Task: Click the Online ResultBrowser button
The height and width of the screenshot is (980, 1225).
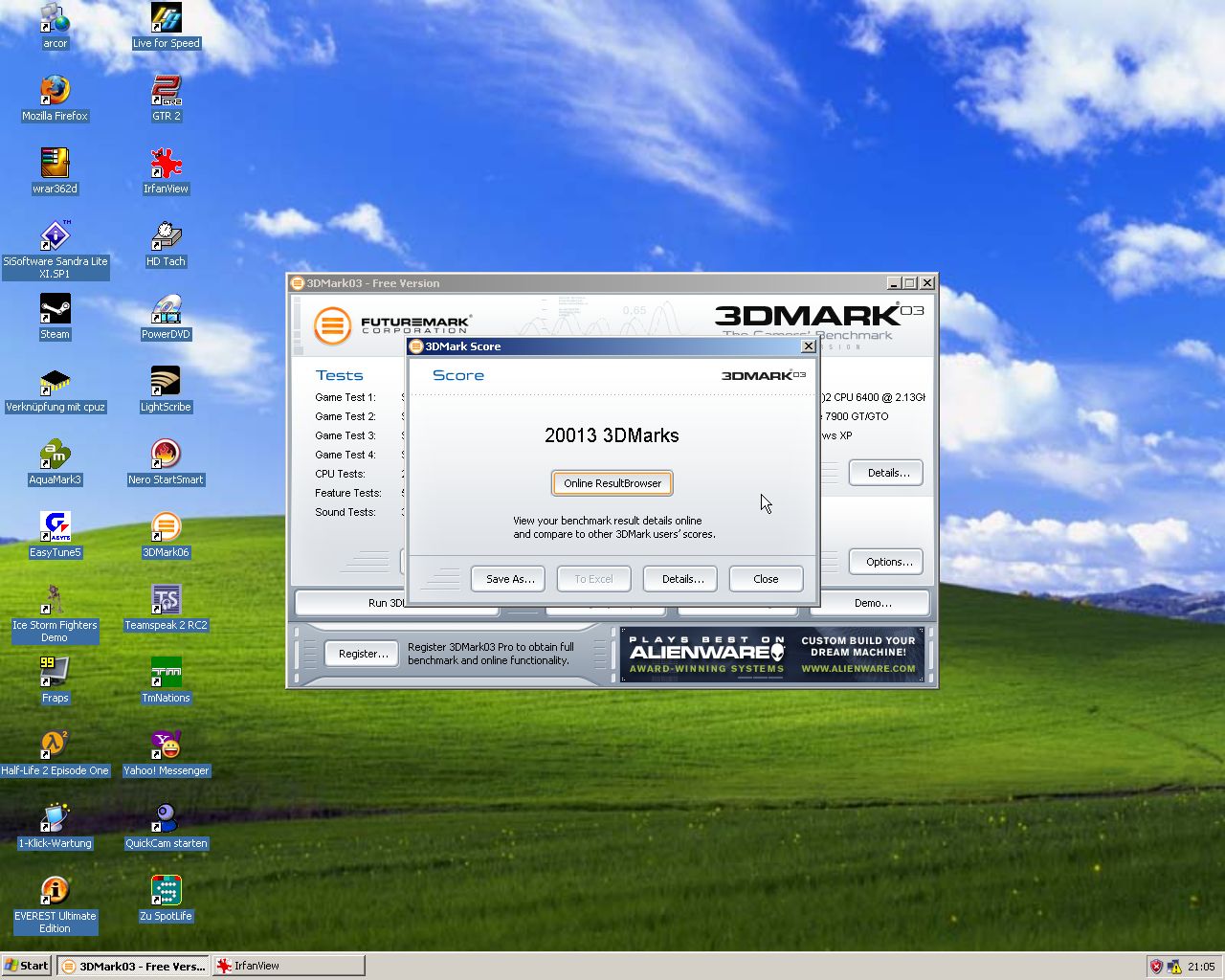Action: [612, 483]
